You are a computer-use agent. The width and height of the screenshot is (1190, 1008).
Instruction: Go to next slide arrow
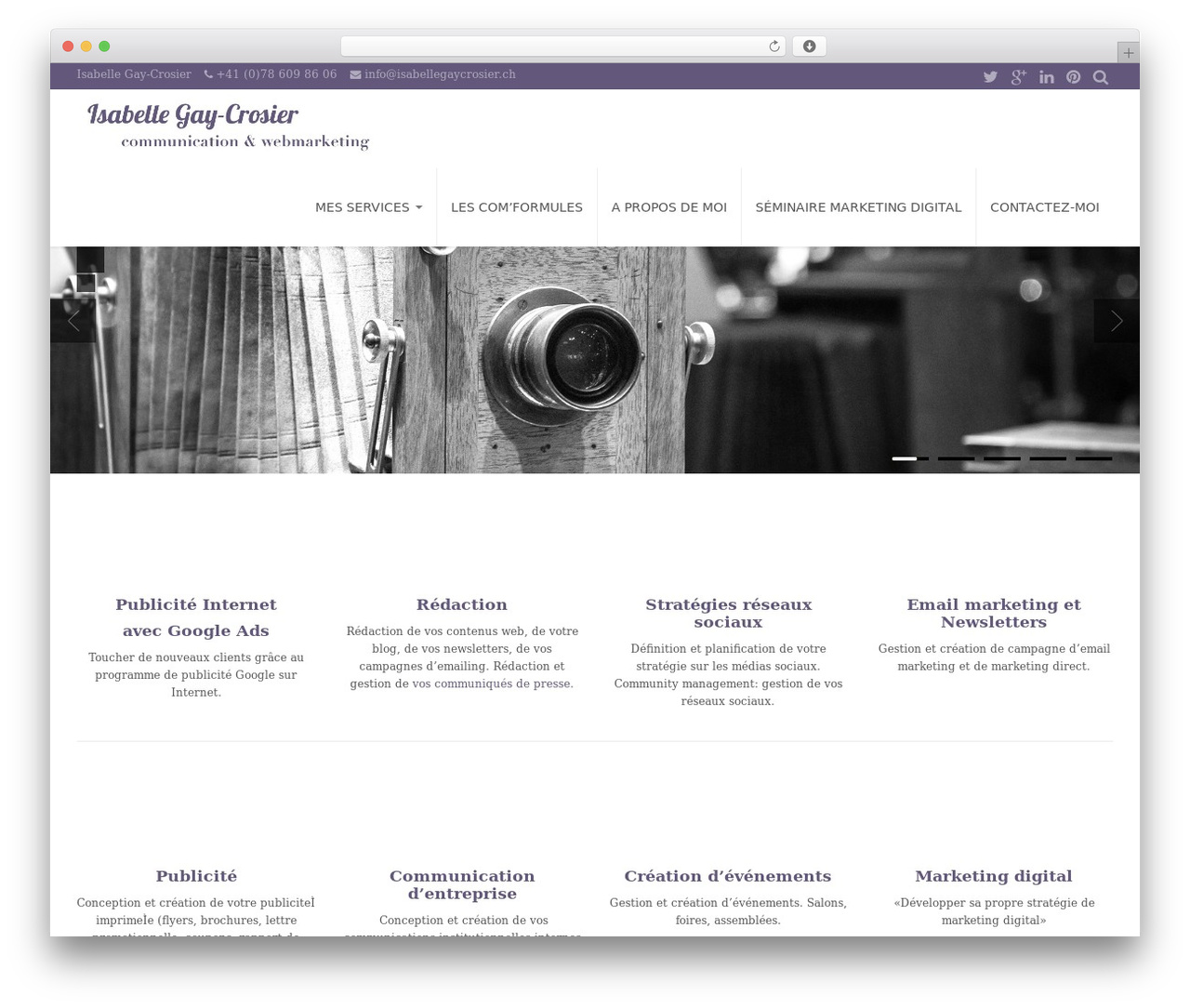pyautogui.click(x=1117, y=321)
